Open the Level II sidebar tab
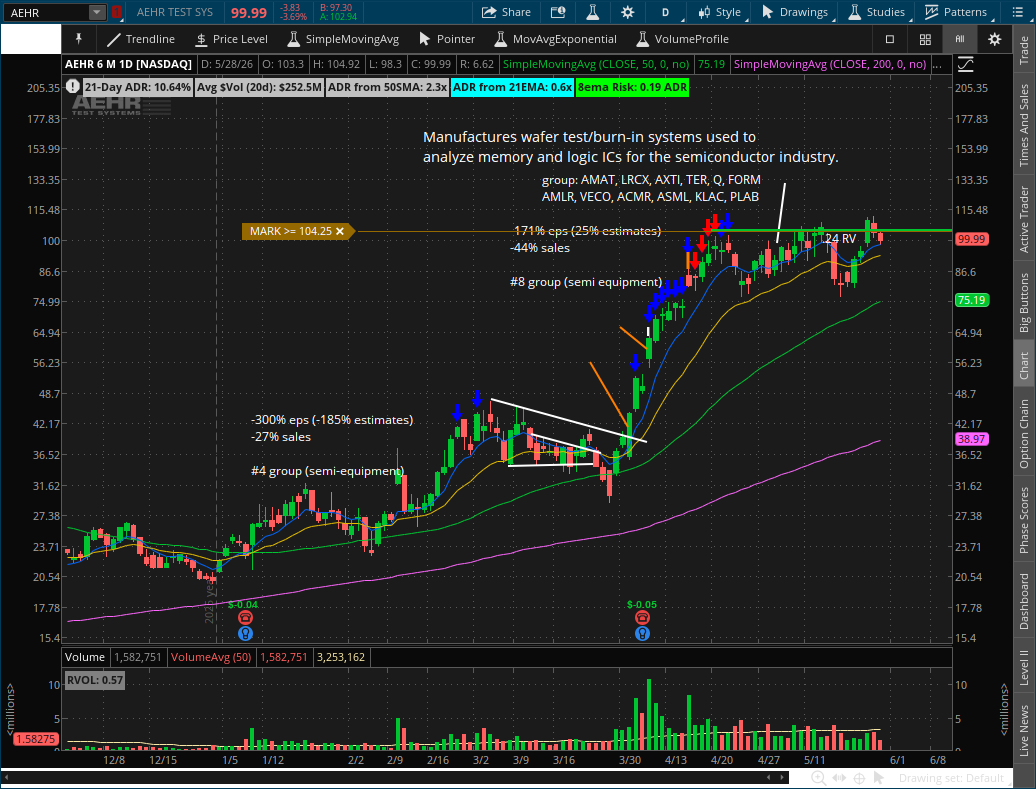Screen dimensions: 1036x789 [x=1024, y=667]
